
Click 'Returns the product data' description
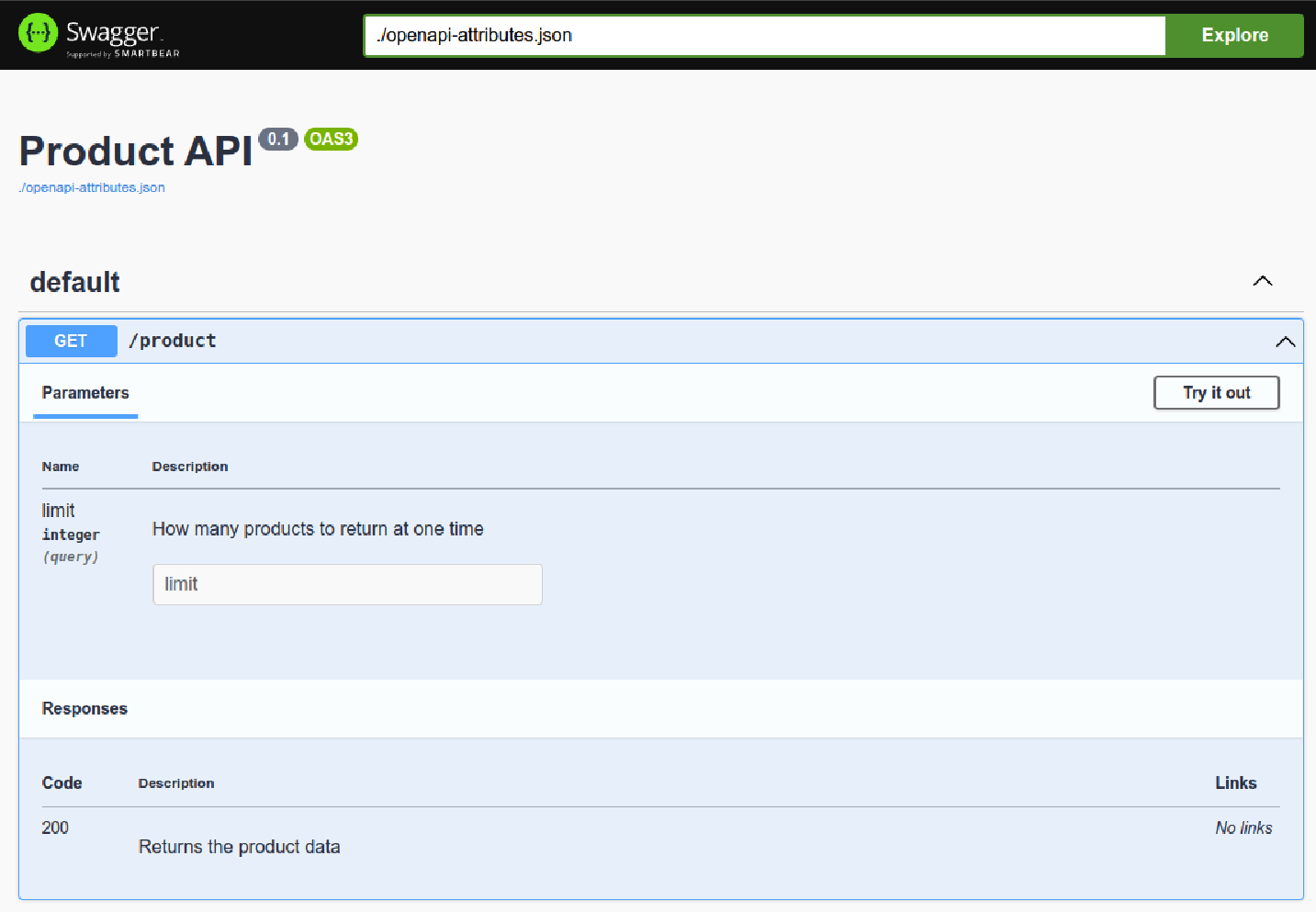coord(239,847)
